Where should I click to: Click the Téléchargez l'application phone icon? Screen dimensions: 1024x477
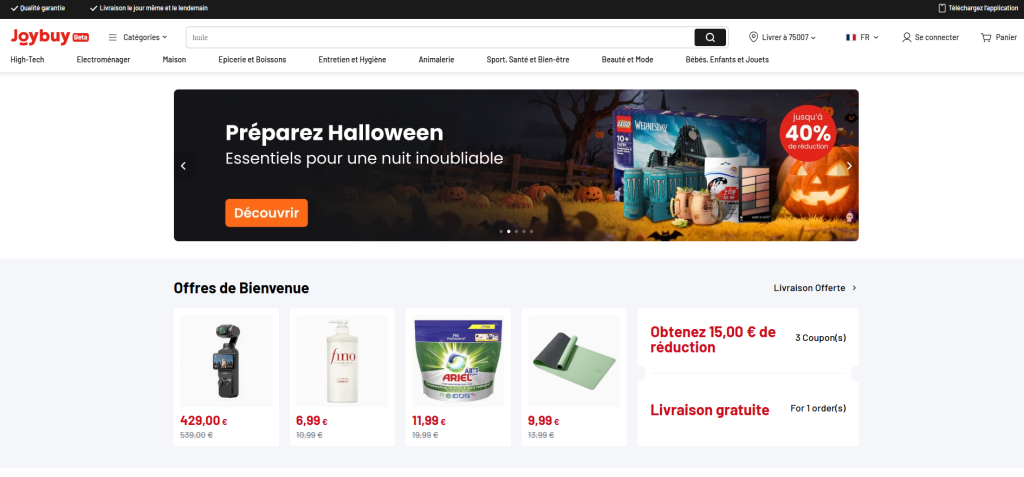tap(942, 8)
